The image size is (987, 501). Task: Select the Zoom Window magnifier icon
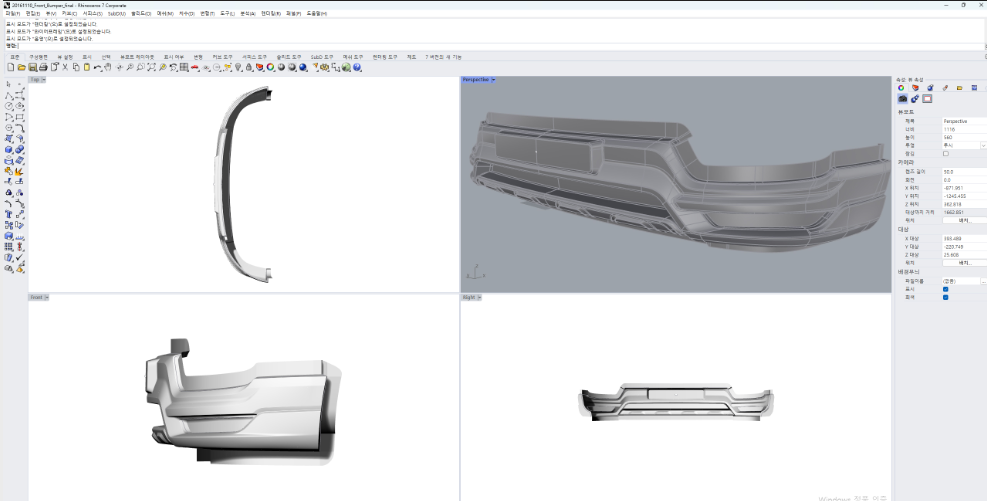click(140, 67)
